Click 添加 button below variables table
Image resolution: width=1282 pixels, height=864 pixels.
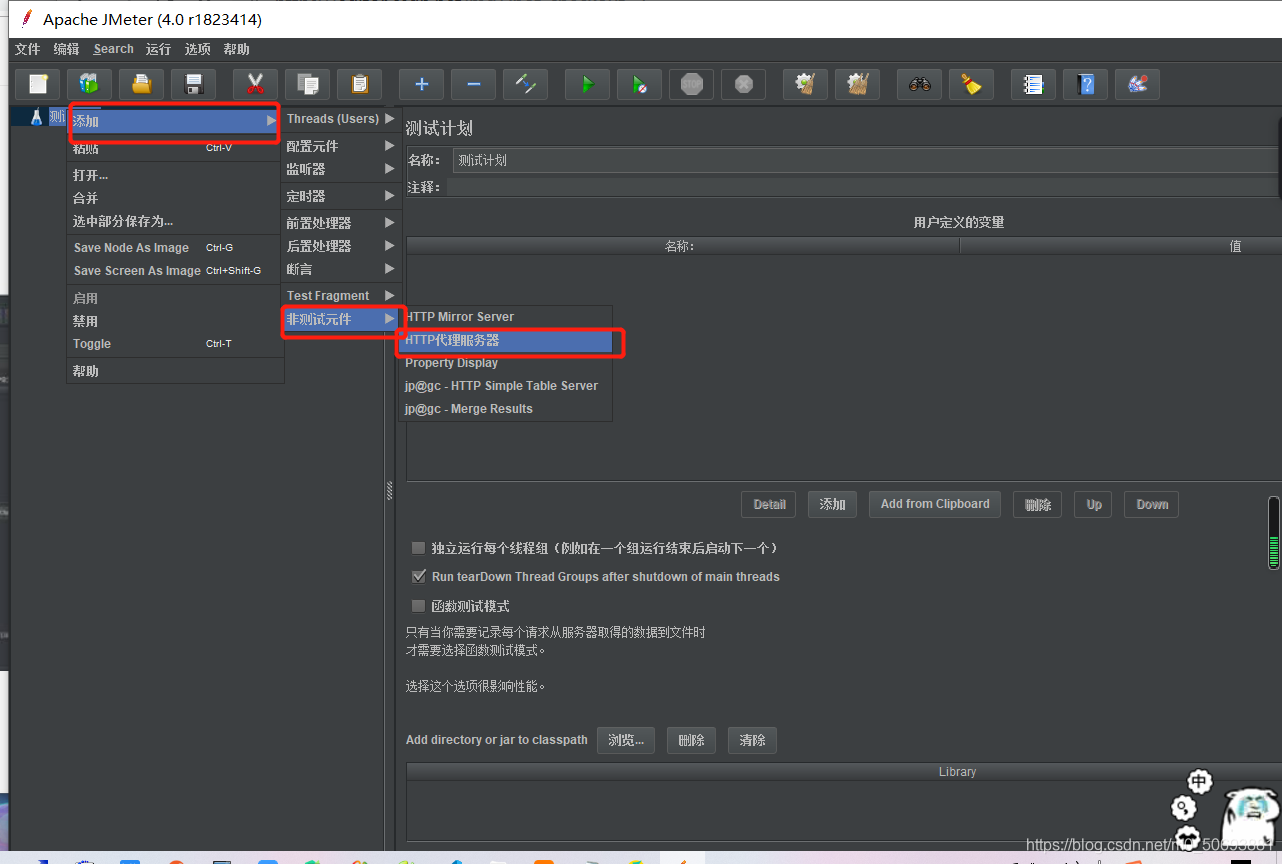pyautogui.click(x=832, y=504)
